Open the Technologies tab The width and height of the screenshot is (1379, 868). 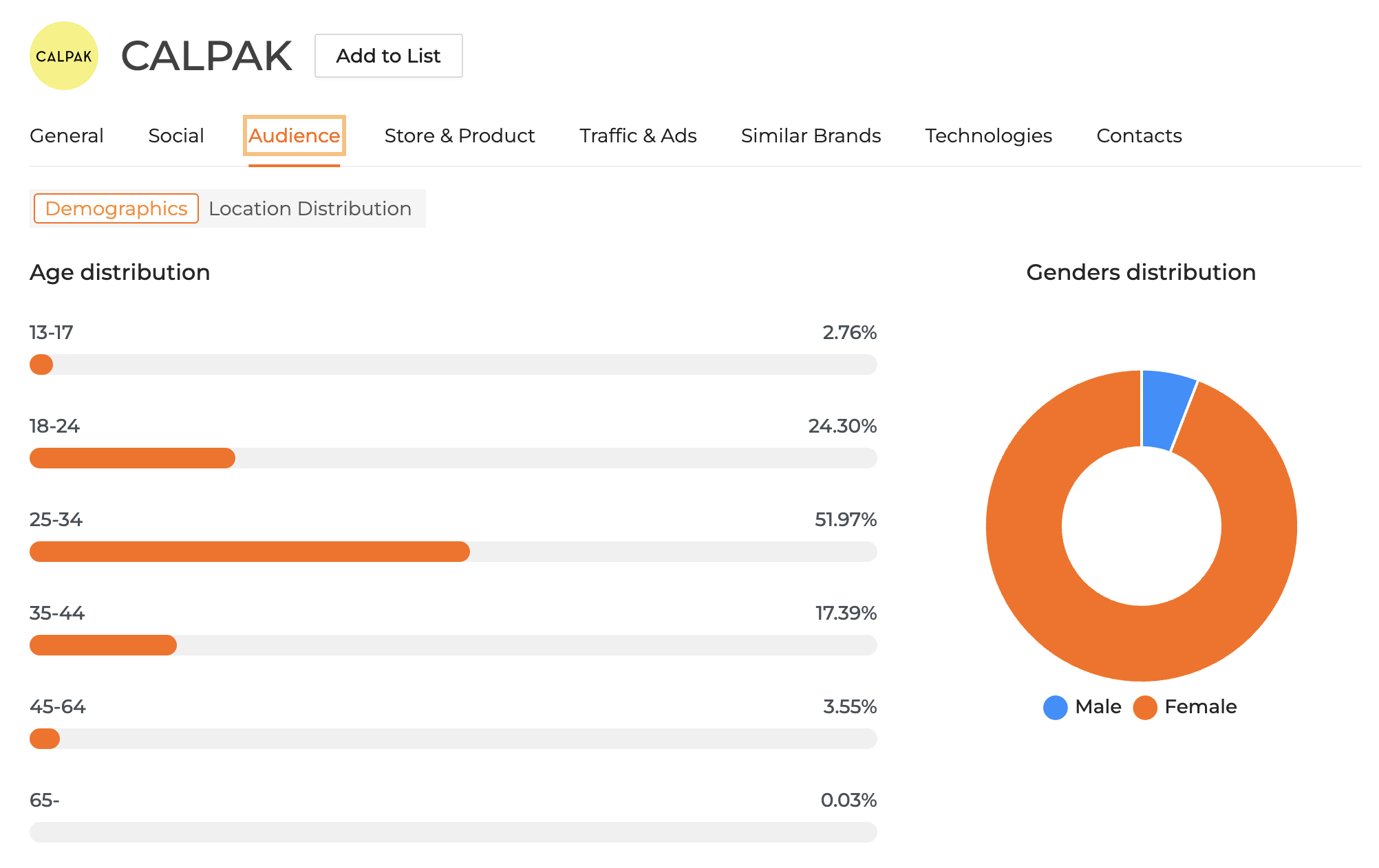pos(988,135)
